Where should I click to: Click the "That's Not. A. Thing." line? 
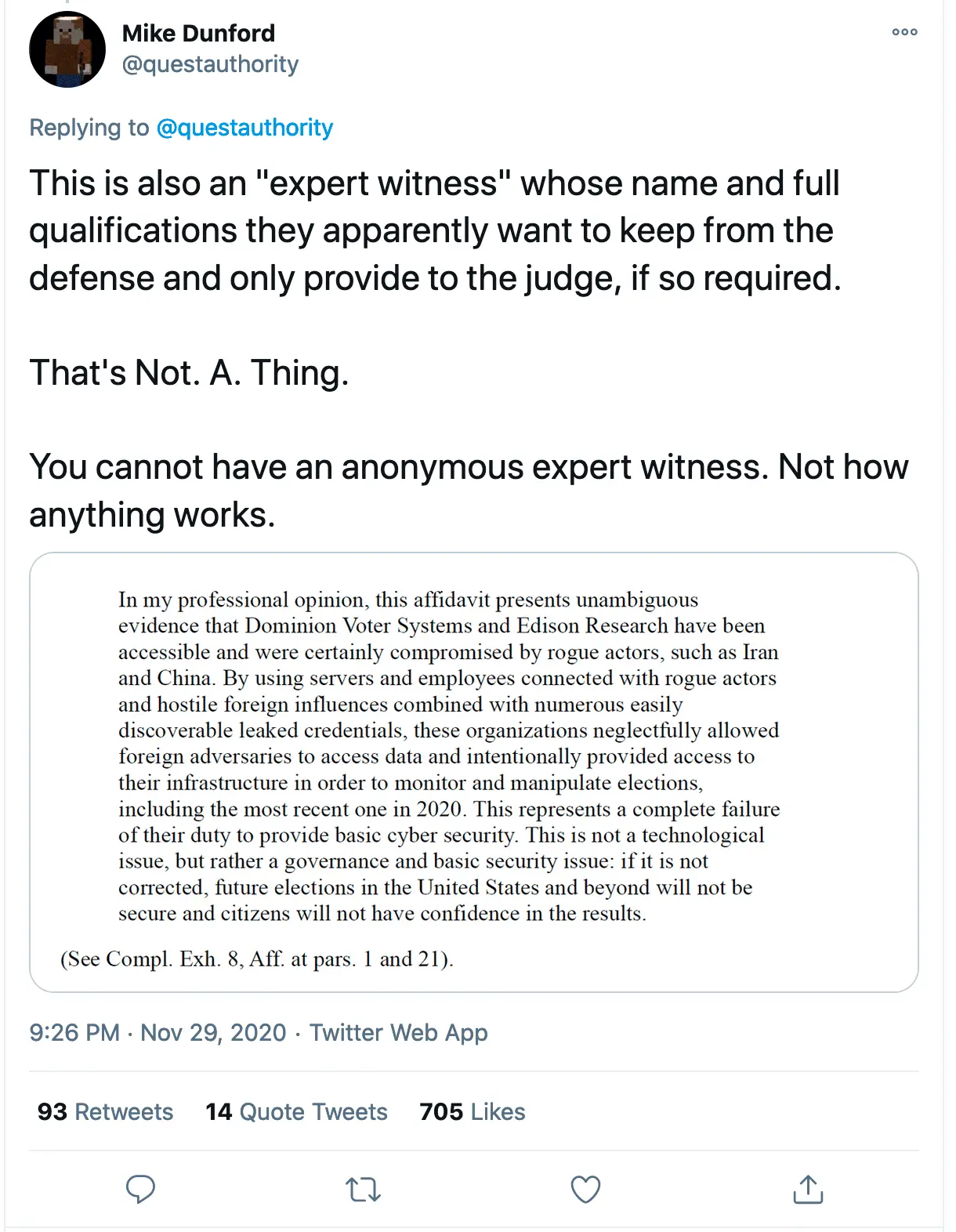[x=189, y=372]
